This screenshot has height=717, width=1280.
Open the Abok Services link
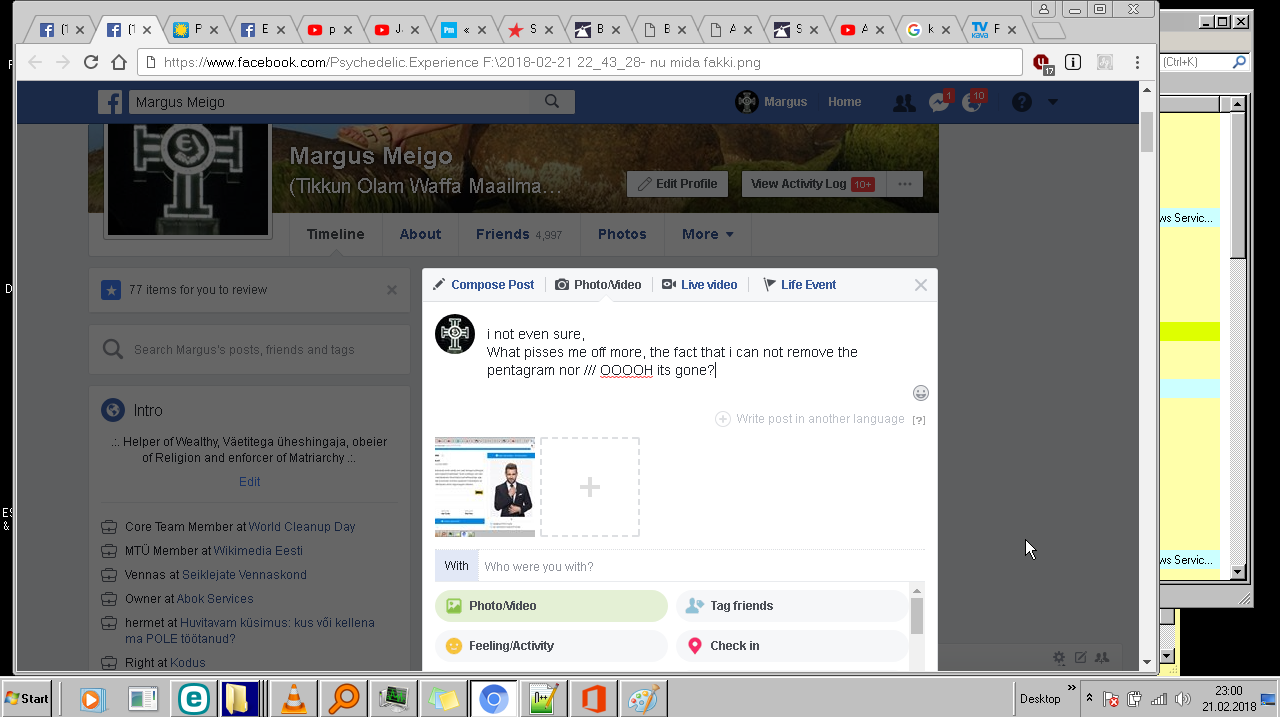(x=215, y=599)
